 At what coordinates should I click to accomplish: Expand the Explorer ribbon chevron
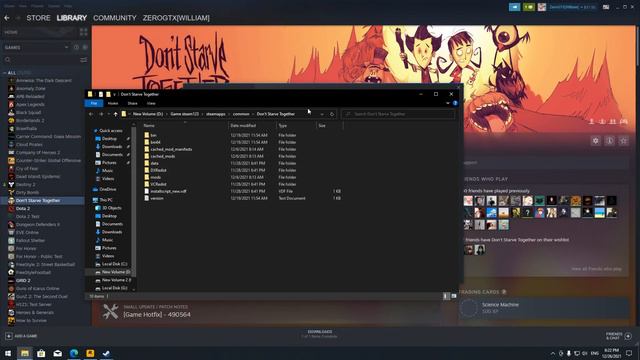pos(448,103)
